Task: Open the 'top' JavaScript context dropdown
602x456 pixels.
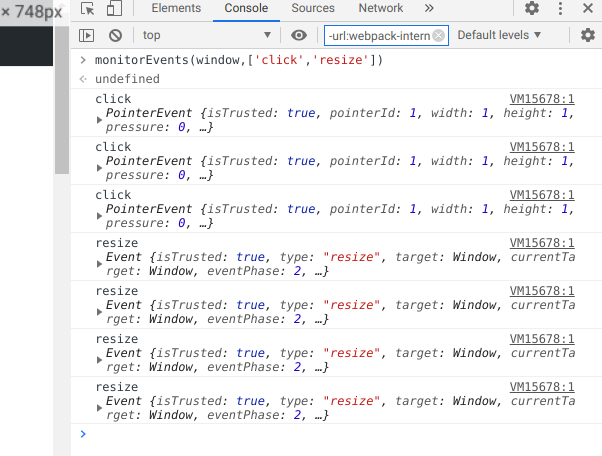Action: [x=205, y=35]
